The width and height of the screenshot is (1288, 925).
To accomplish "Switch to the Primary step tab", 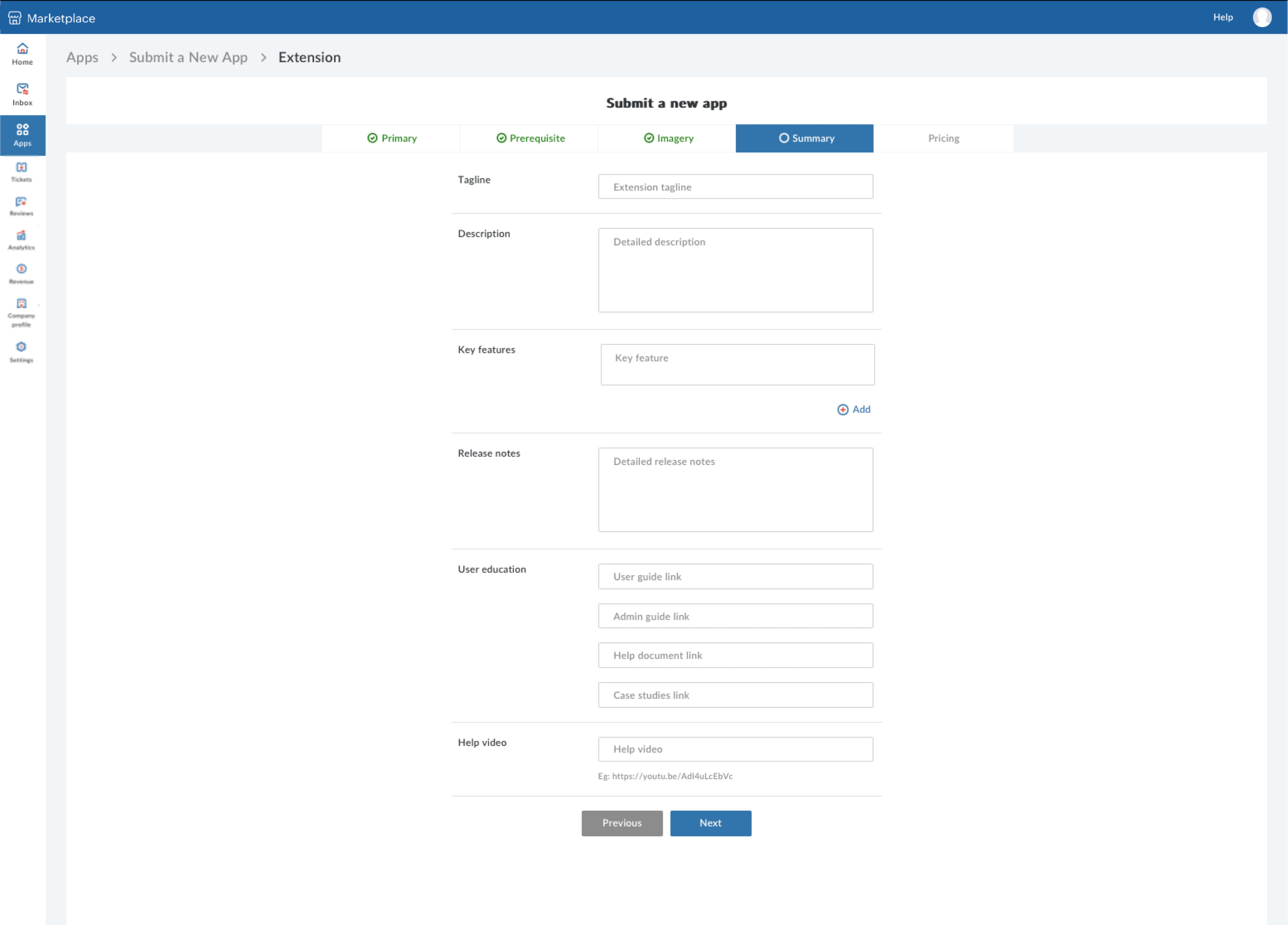I will [x=391, y=138].
